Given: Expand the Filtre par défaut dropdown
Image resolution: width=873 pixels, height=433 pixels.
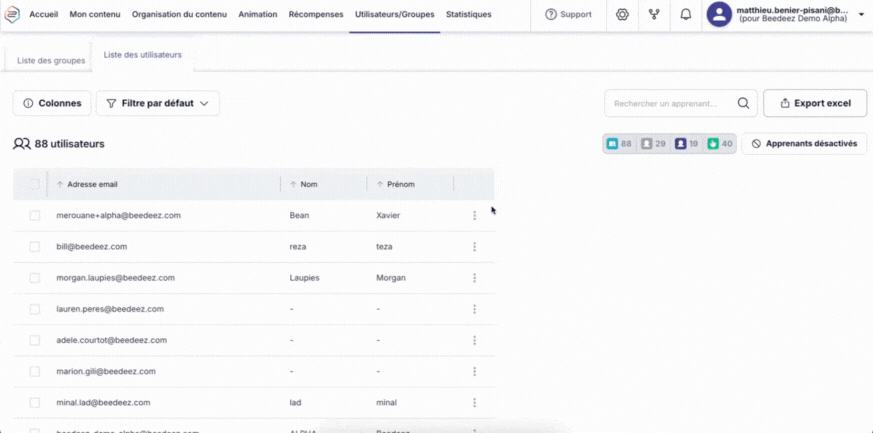Looking at the screenshot, I should (x=157, y=103).
